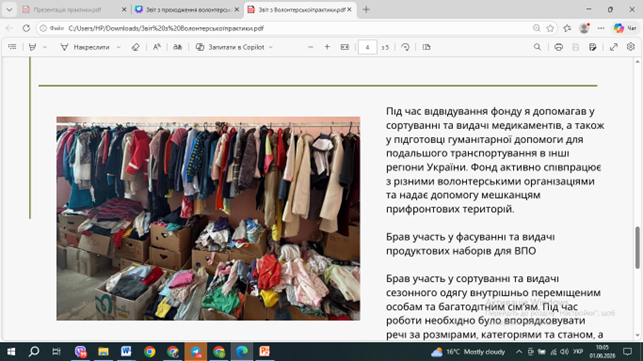Toggle fit to width view
Viewport: 643px width, 361px height.
coord(345,47)
